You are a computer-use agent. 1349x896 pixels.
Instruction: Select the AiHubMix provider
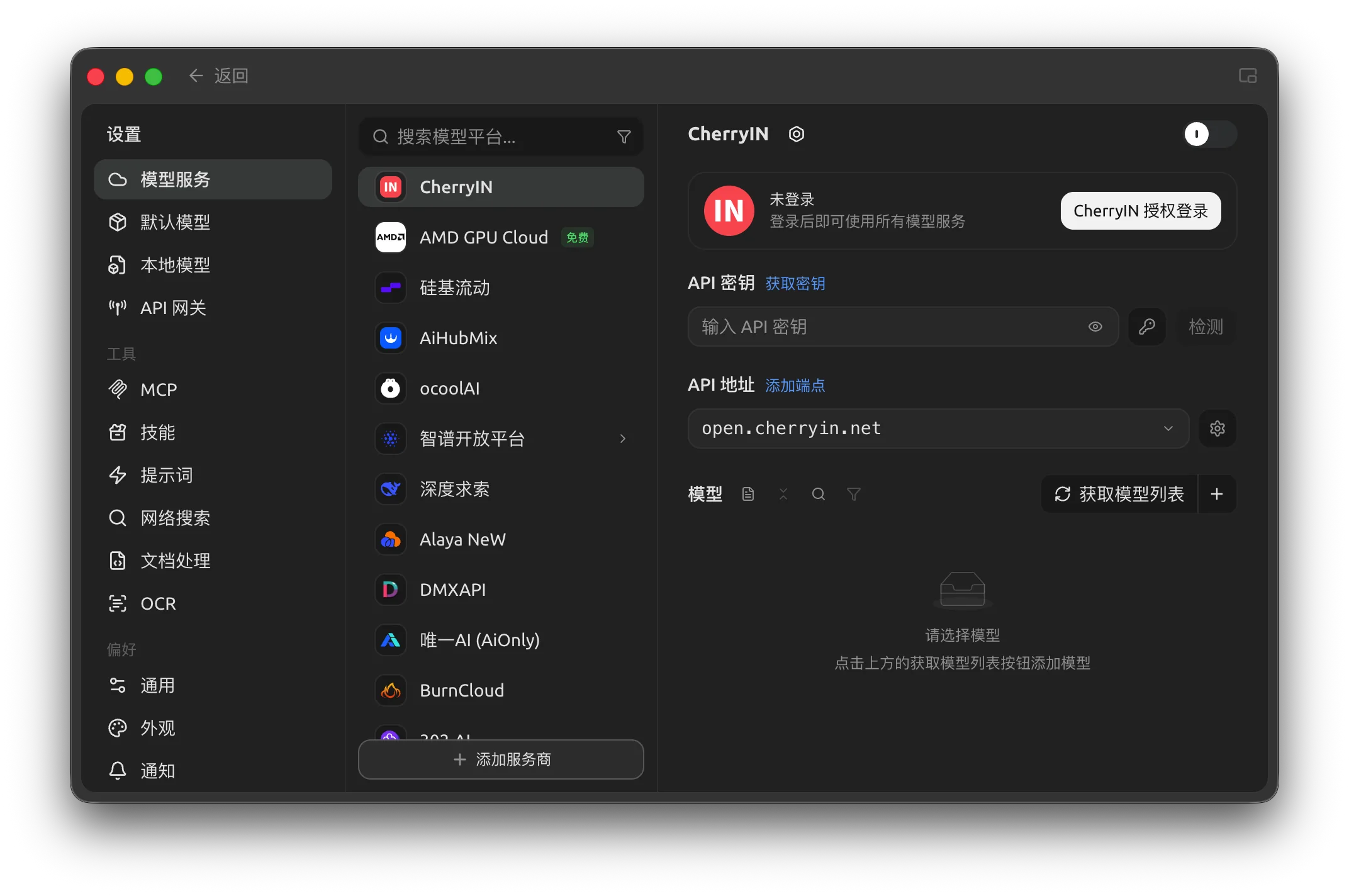(x=501, y=338)
